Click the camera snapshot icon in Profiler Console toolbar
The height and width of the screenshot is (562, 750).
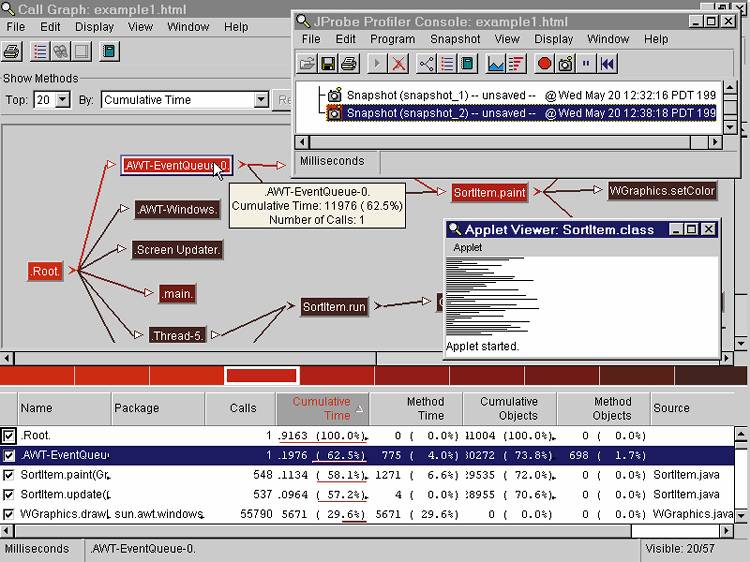point(565,64)
